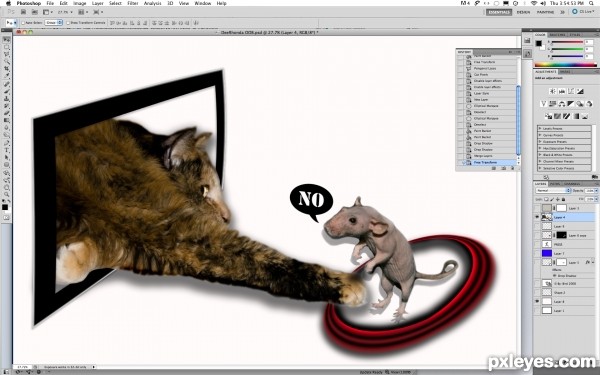Select the Lasso tool
600x375 pixels.
click(x=7, y=55)
